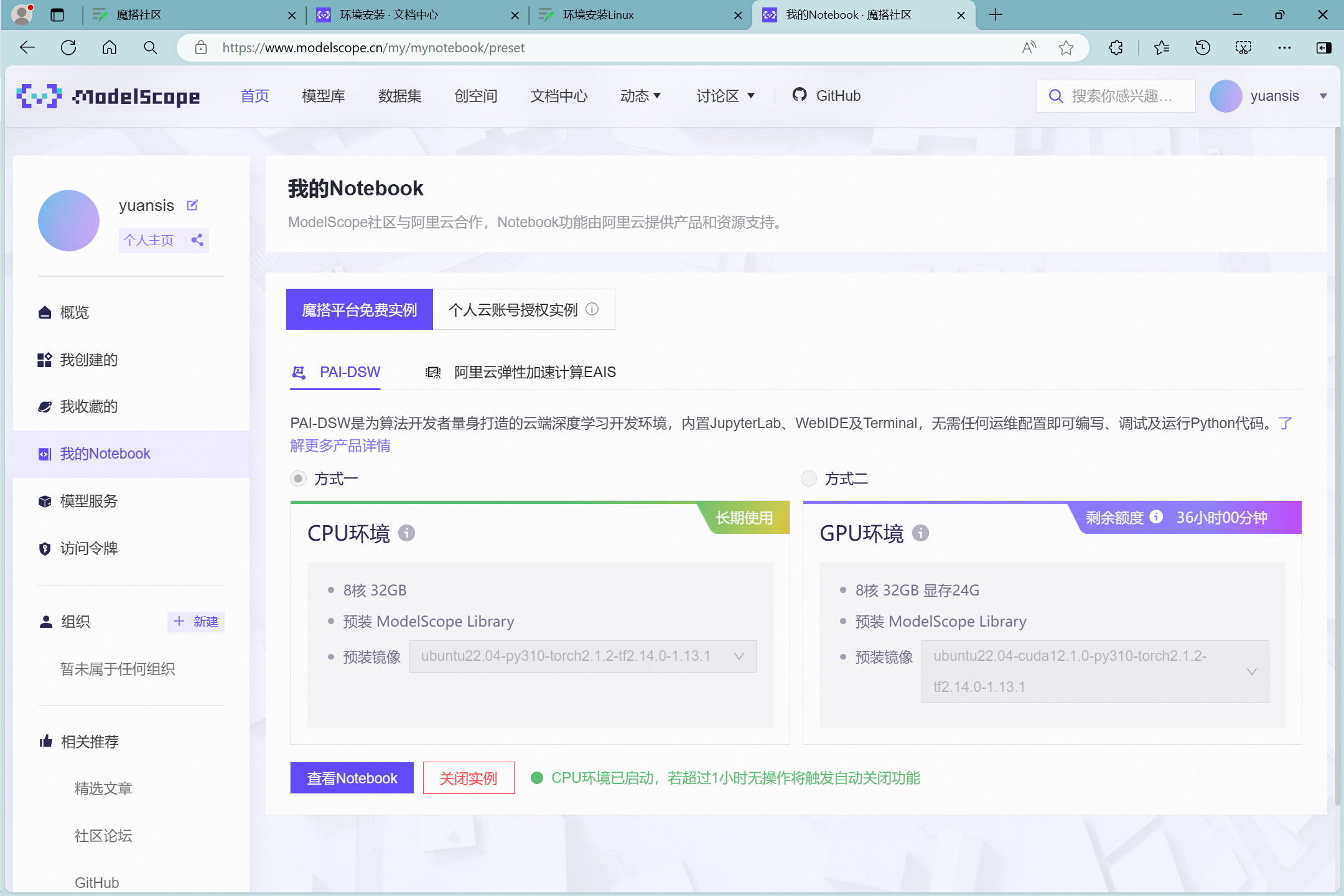This screenshot has height=896, width=1344.
Task: Click the 新建 organization button
Action: [x=196, y=622]
